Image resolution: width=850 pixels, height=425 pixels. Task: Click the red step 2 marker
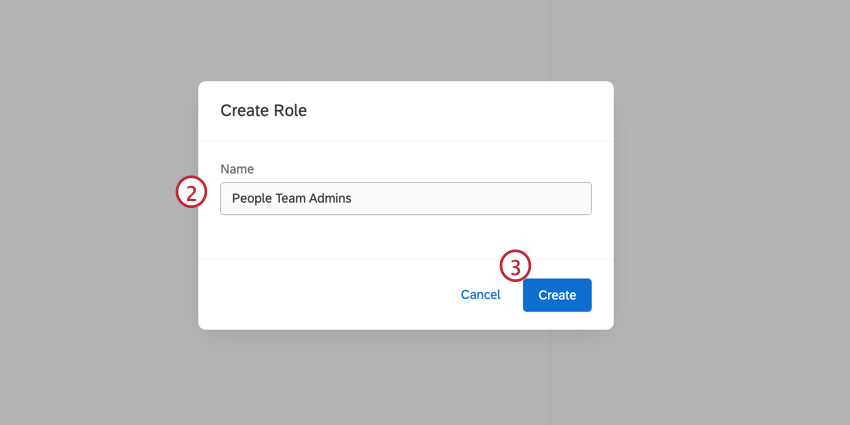coord(191,192)
